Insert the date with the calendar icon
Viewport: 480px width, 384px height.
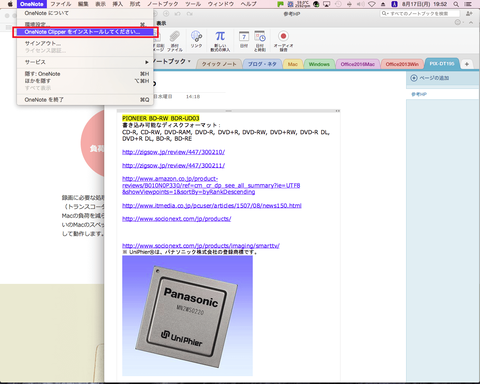point(244,36)
